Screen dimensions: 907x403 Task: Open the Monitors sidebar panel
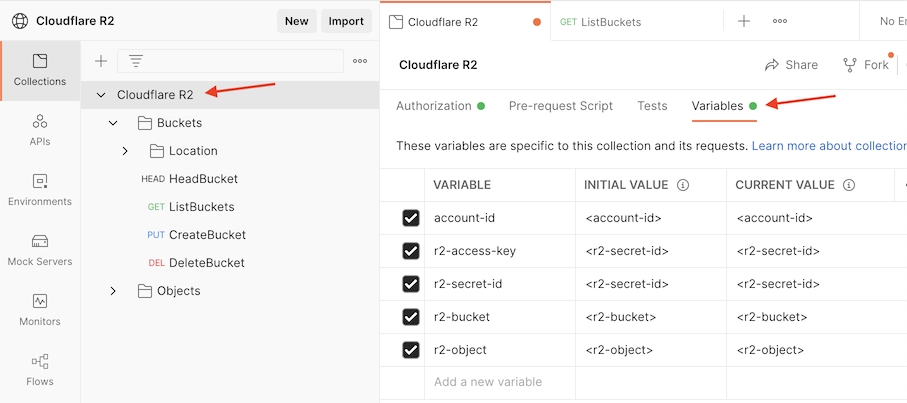click(40, 310)
